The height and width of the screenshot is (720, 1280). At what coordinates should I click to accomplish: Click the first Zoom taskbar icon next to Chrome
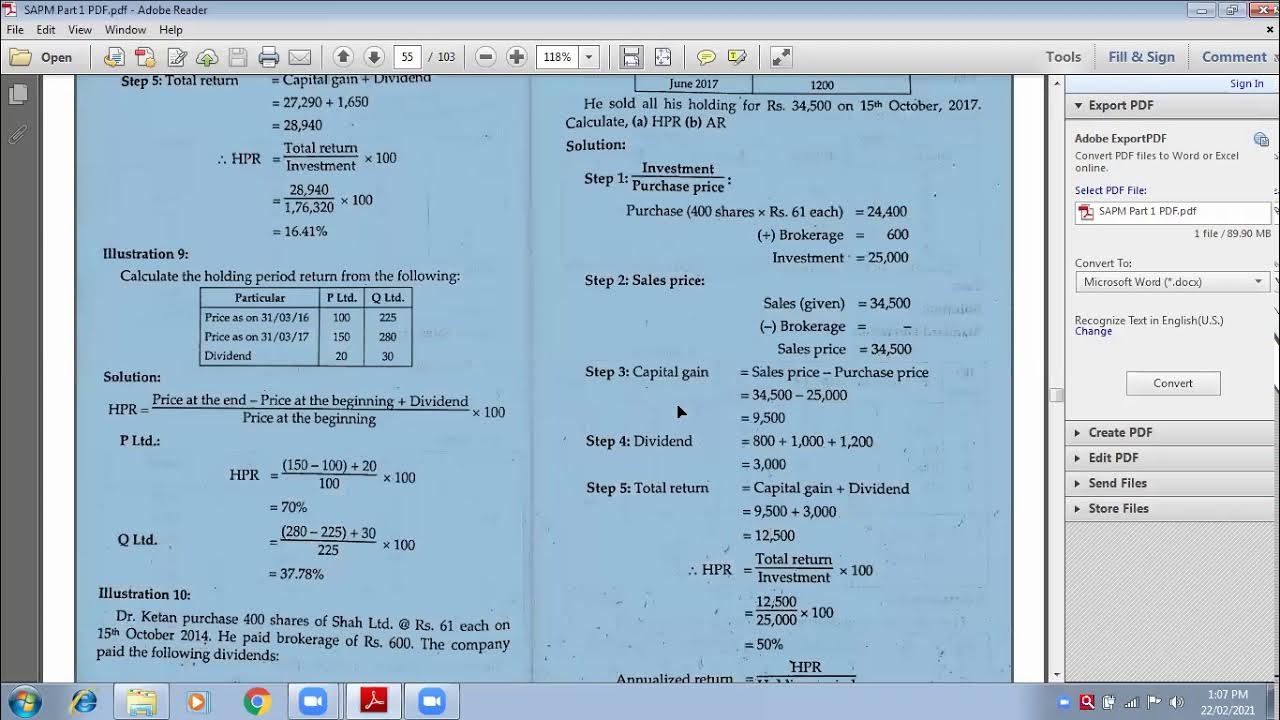pos(315,701)
